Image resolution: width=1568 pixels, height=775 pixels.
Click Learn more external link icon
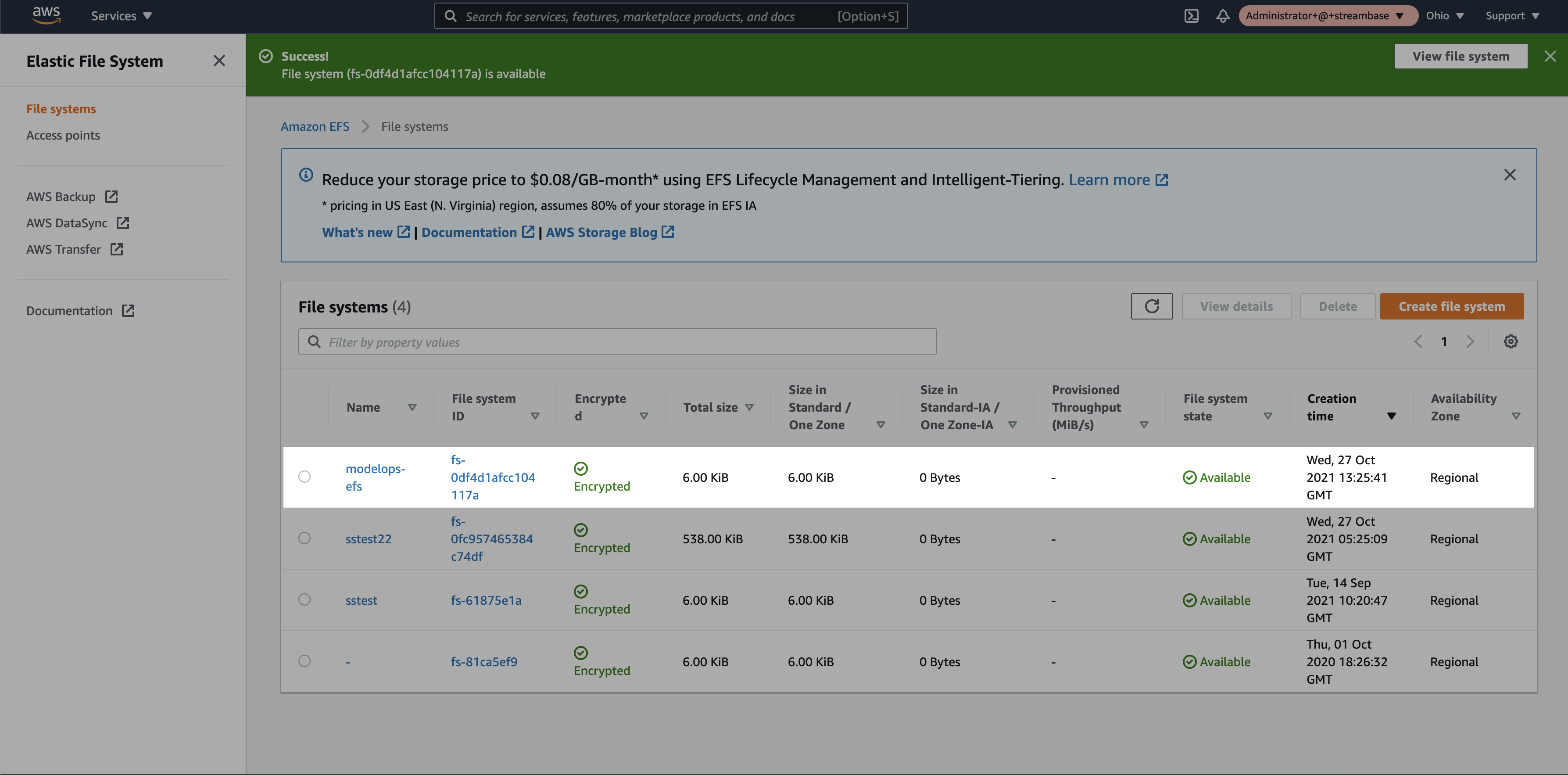tap(1161, 179)
